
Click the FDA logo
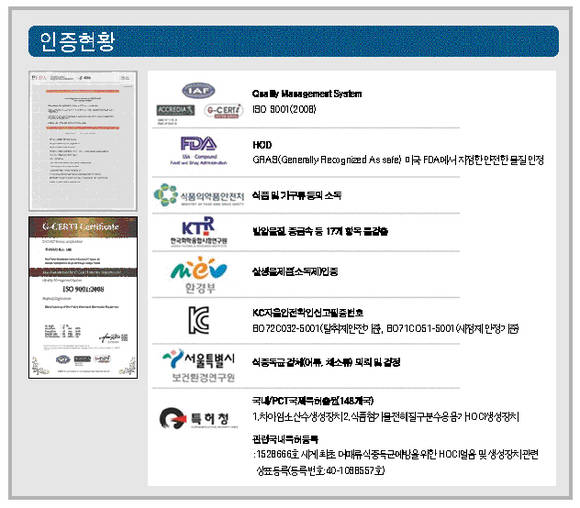click(x=199, y=151)
